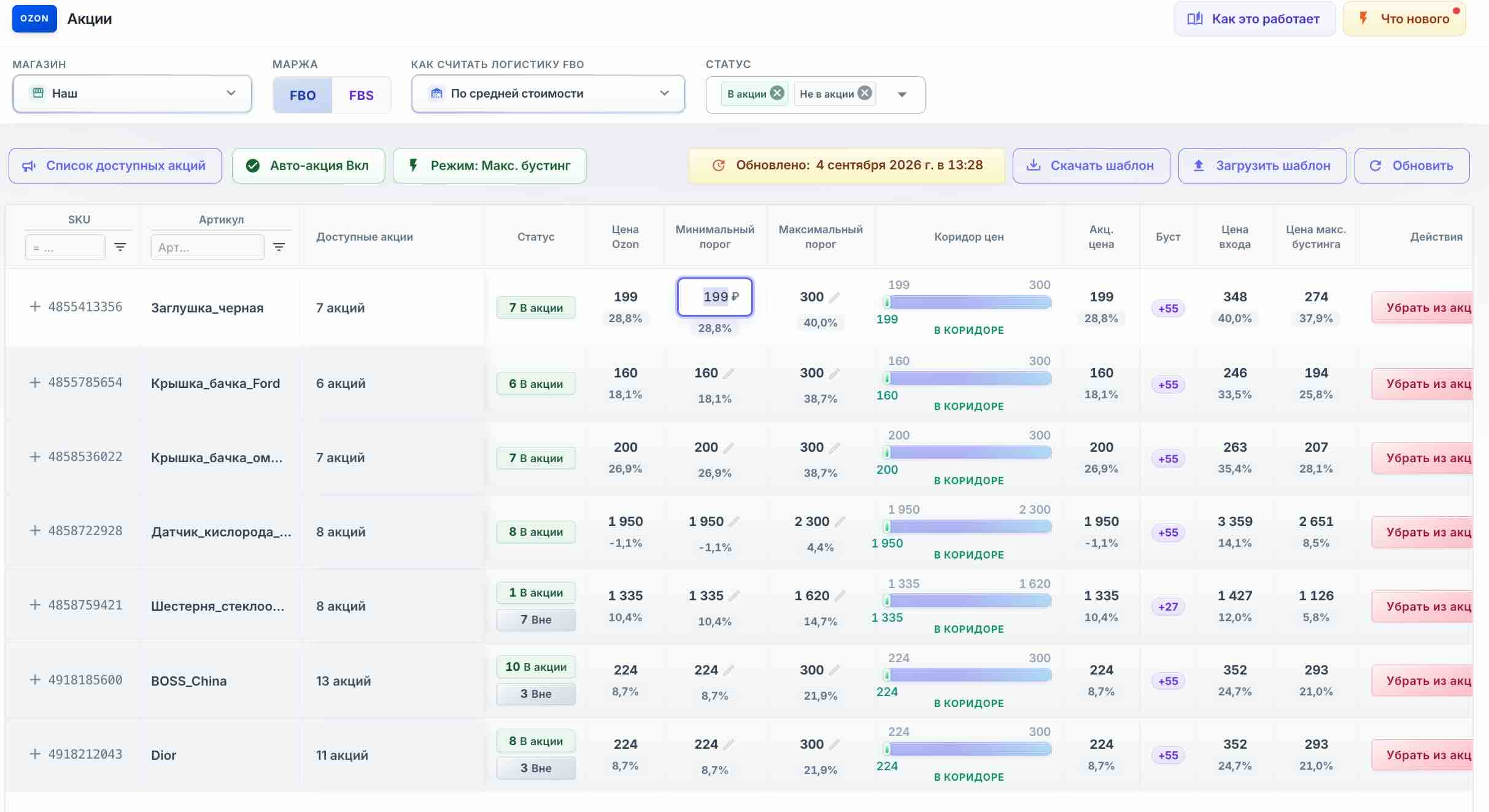Click the +27 boost badge
Image resolution: width=1489 pixels, height=812 pixels.
point(1168,607)
